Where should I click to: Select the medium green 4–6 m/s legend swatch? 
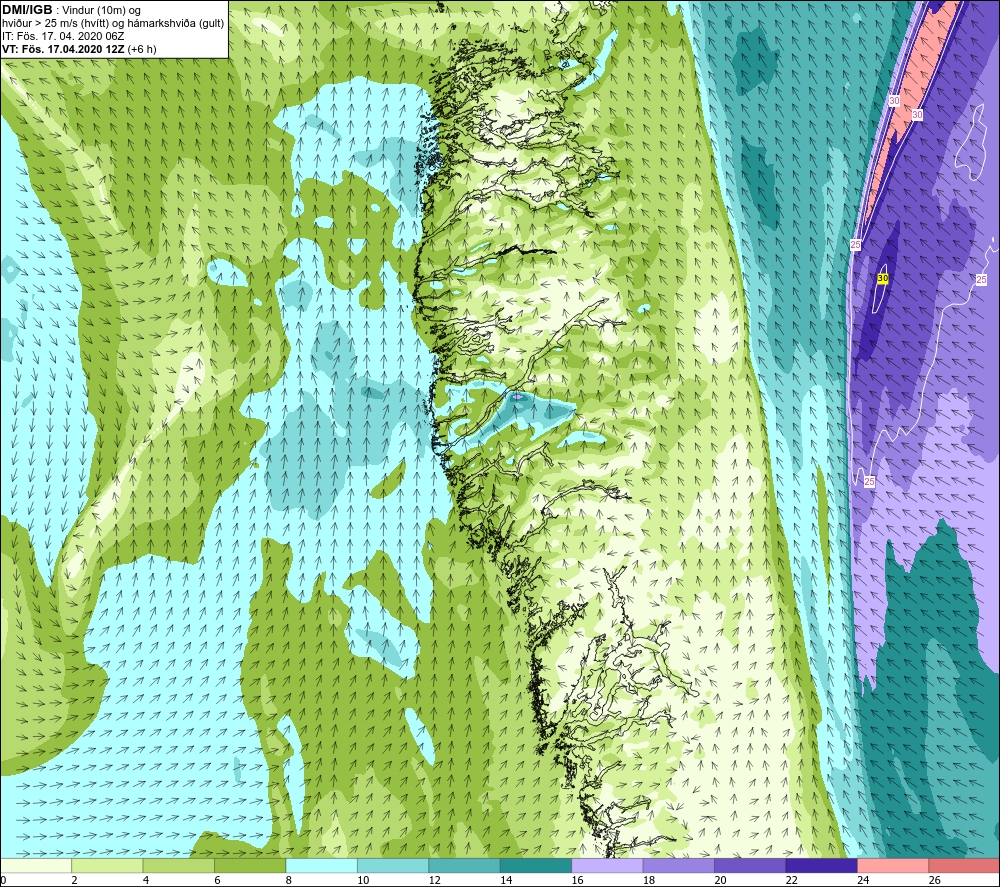(x=179, y=865)
